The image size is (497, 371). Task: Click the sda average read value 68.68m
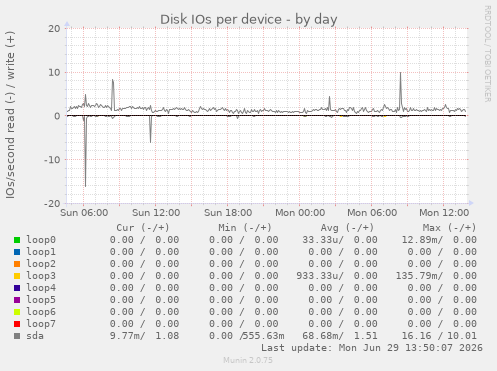[x=320, y=336]
